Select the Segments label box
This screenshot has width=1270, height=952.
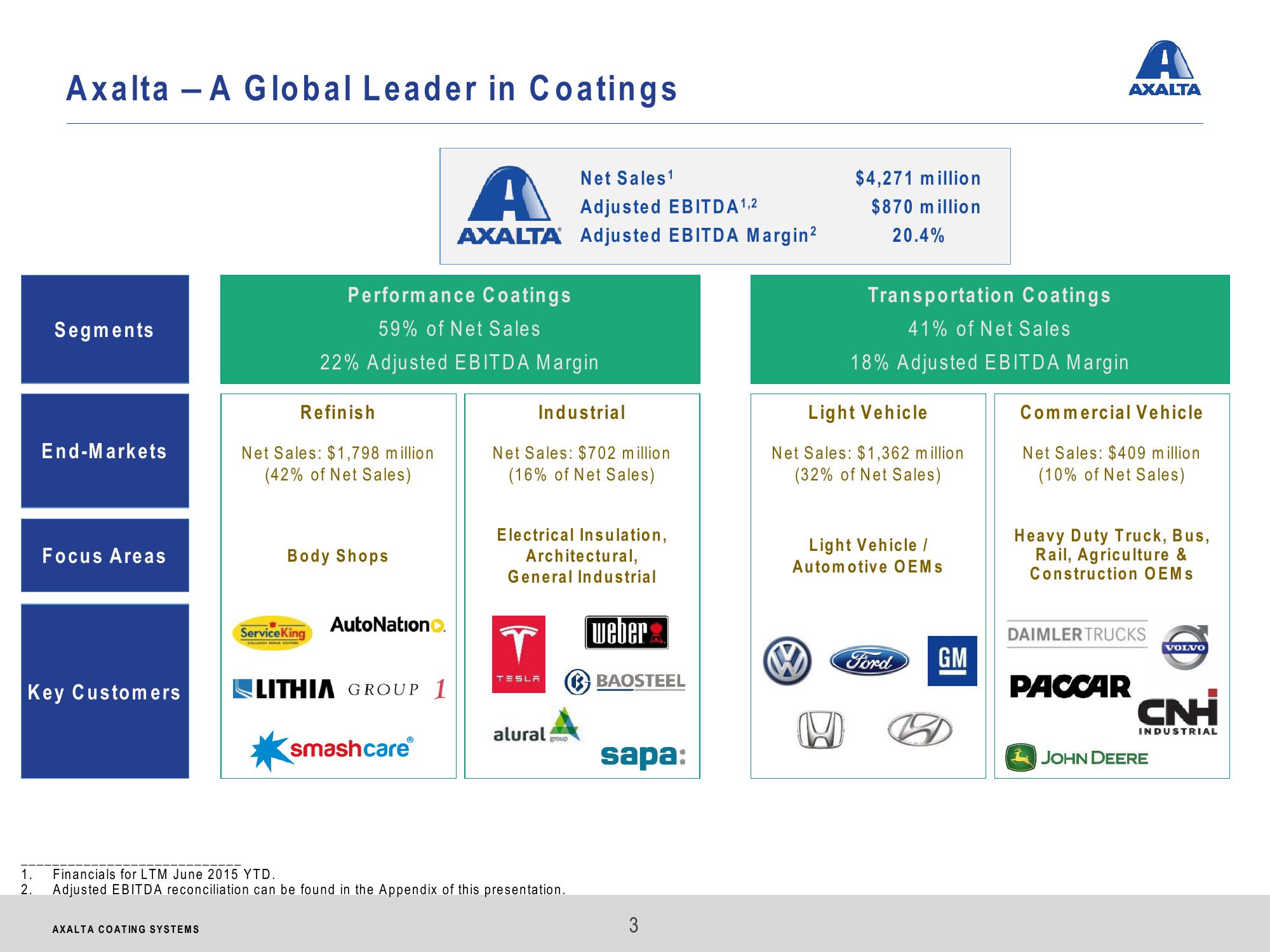[x=105, y=329]
